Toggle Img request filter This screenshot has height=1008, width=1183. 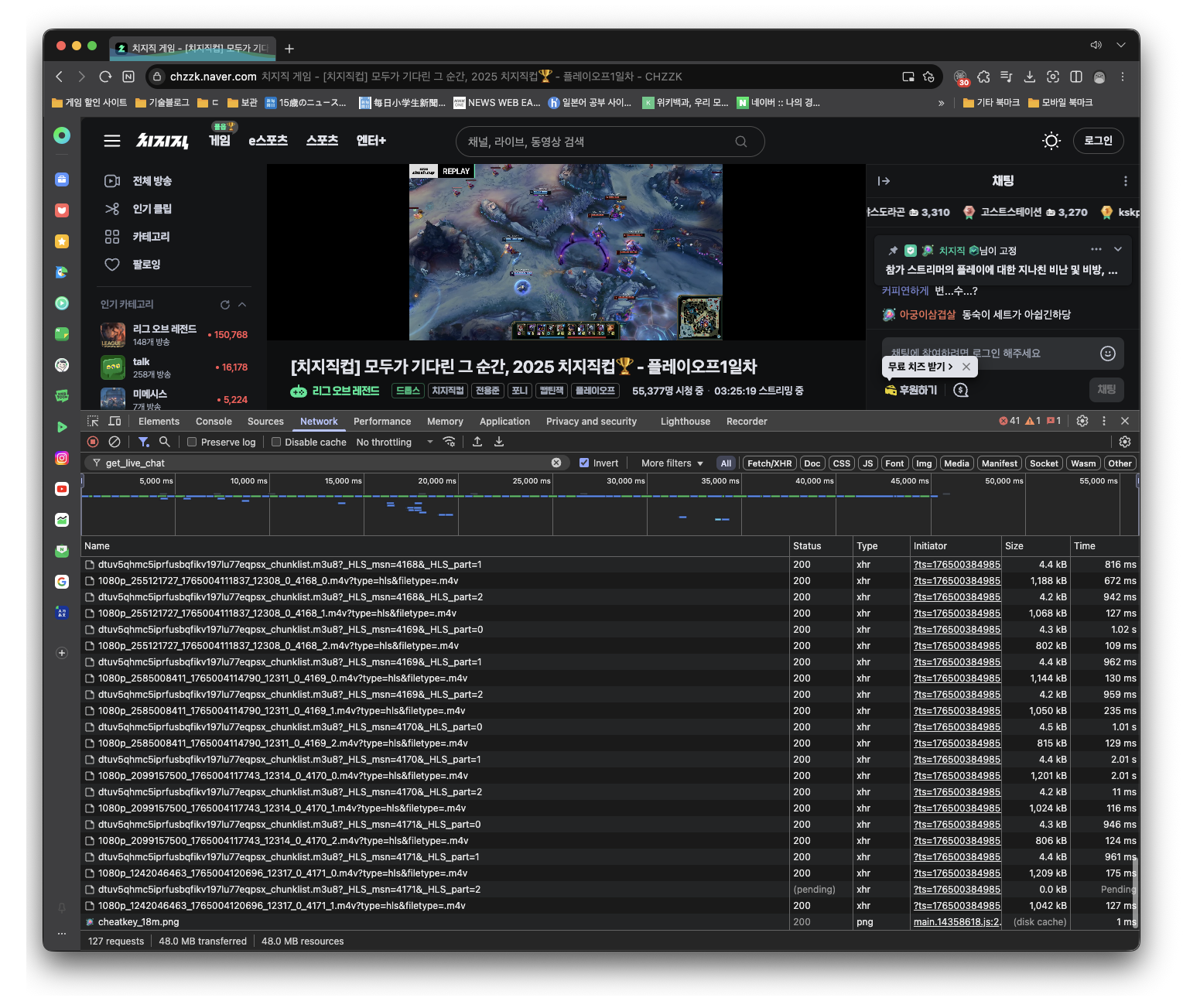pyautogui.click(x=924, y=463)
